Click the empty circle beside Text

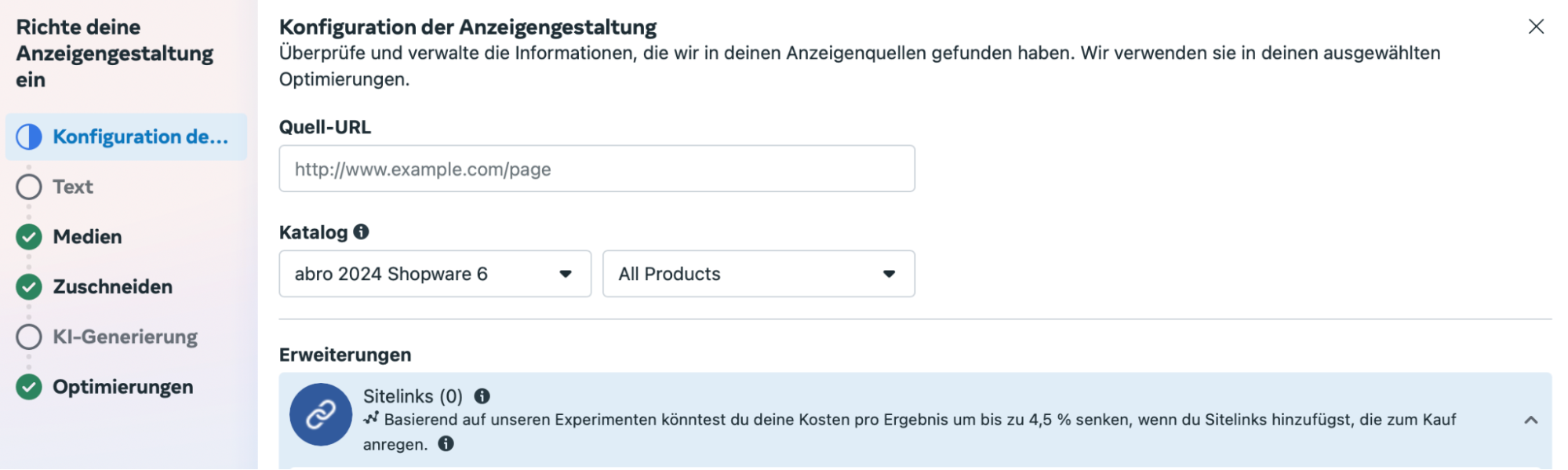pos(29,187)
